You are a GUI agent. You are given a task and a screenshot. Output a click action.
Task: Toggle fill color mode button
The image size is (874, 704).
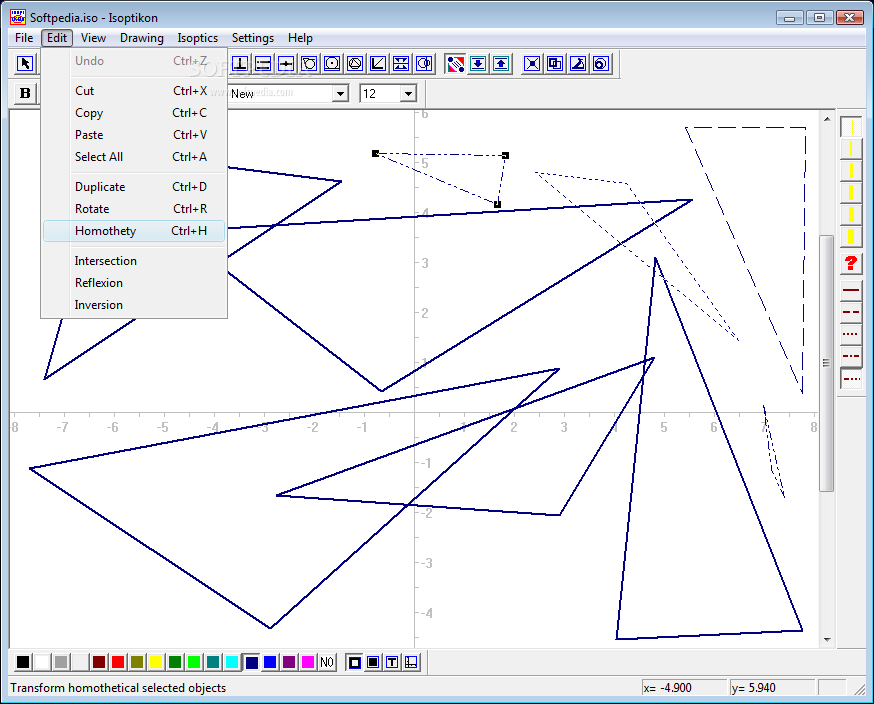373,662
